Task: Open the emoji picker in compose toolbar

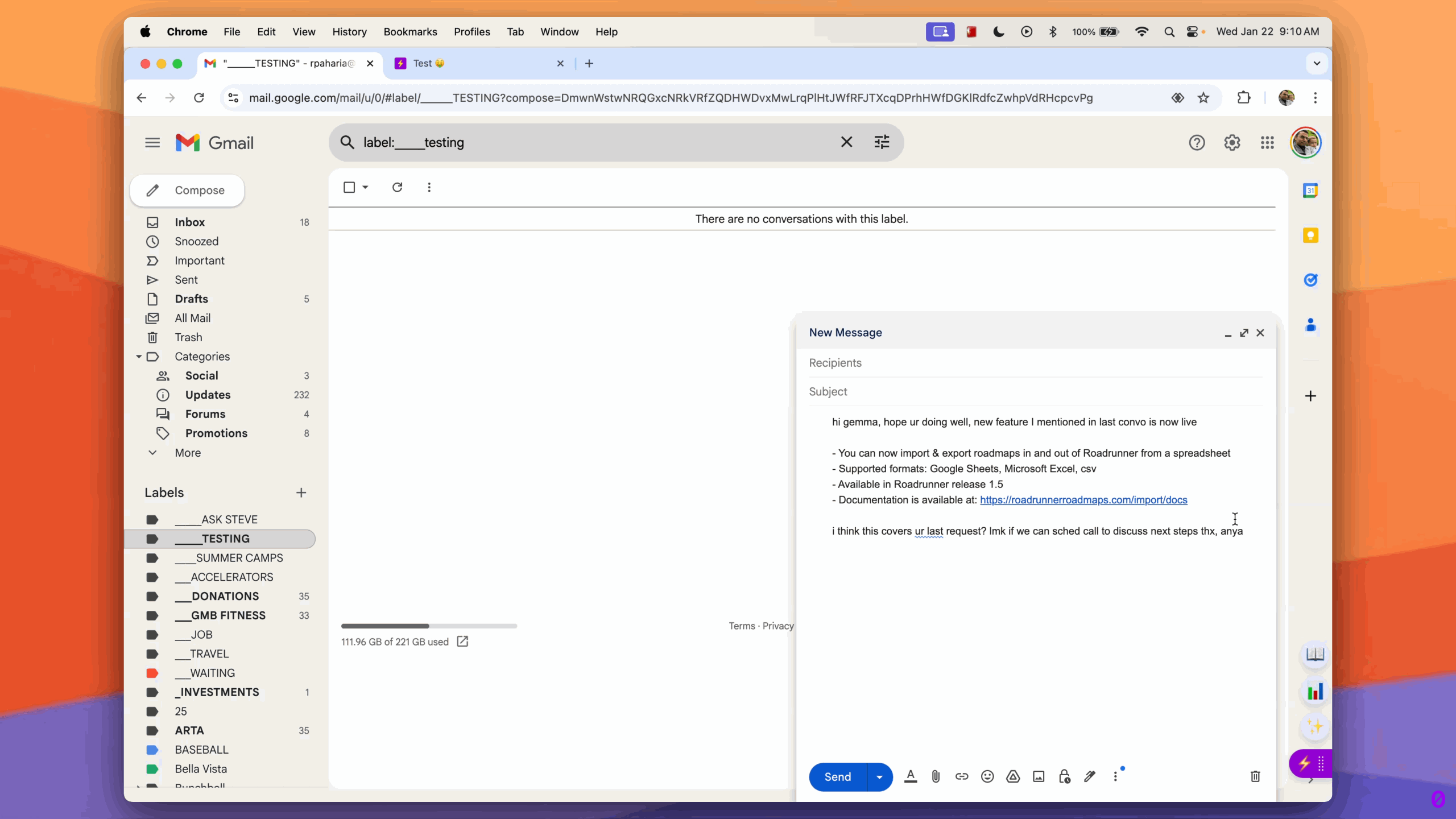Action: 987,776
